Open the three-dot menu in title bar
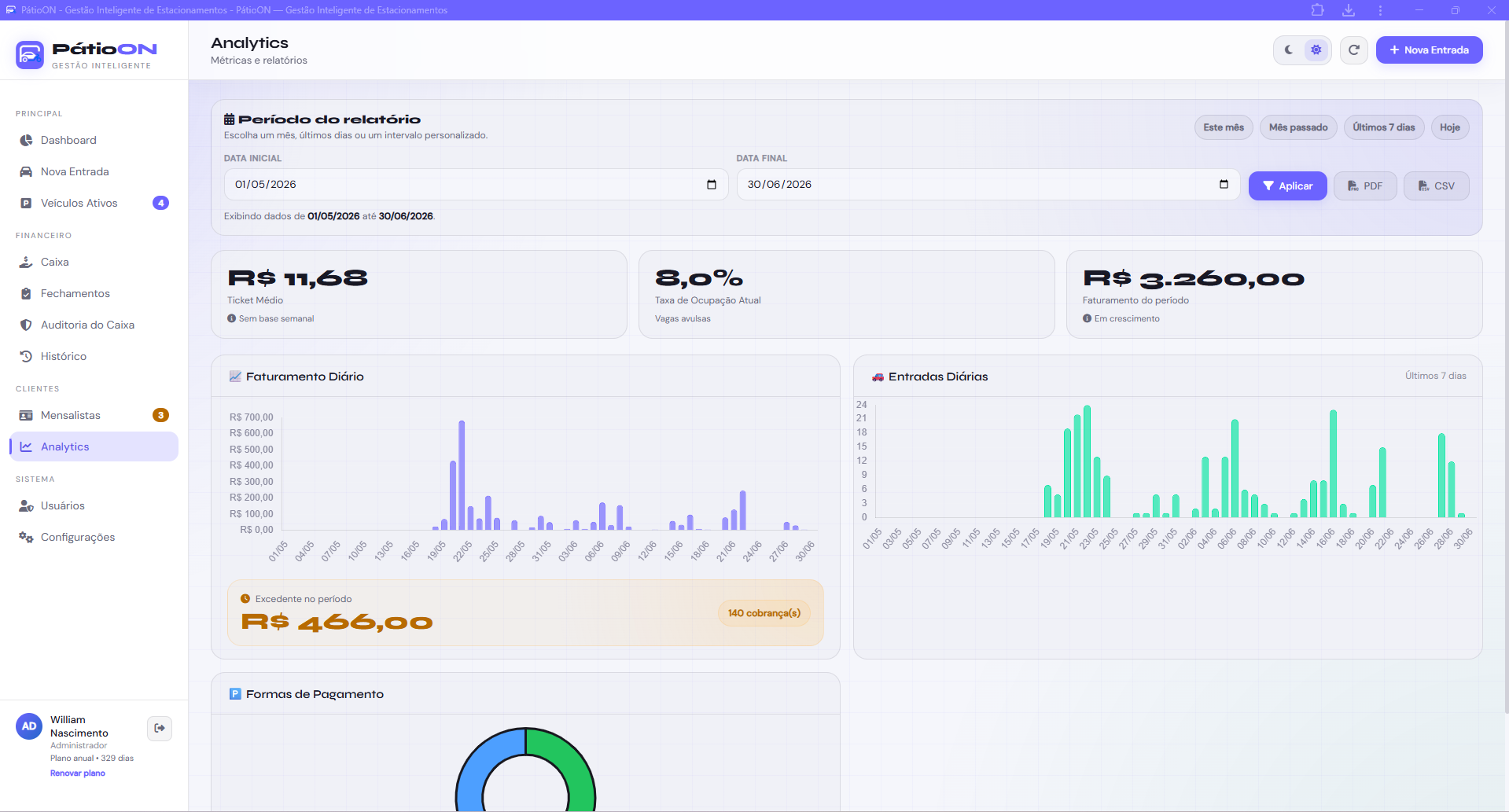Screen dimensions: 1509x812 tap(1380, 10)
